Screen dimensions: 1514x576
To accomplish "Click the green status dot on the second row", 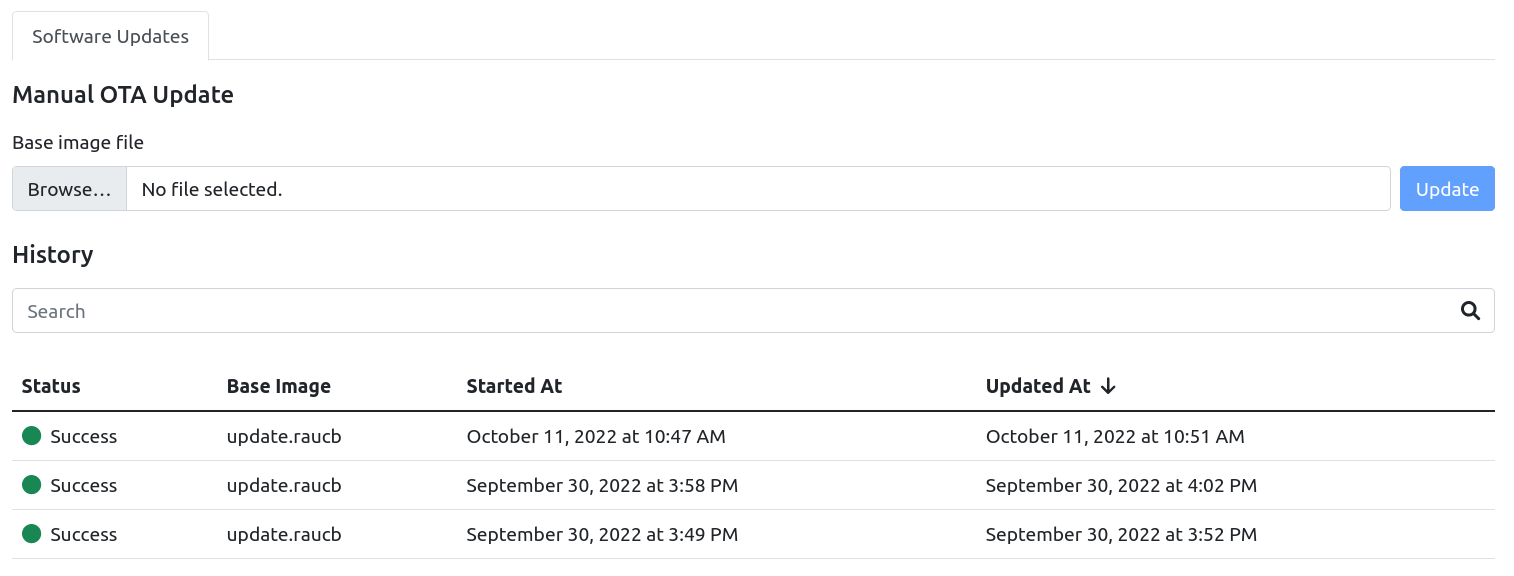I will [30, 485].
